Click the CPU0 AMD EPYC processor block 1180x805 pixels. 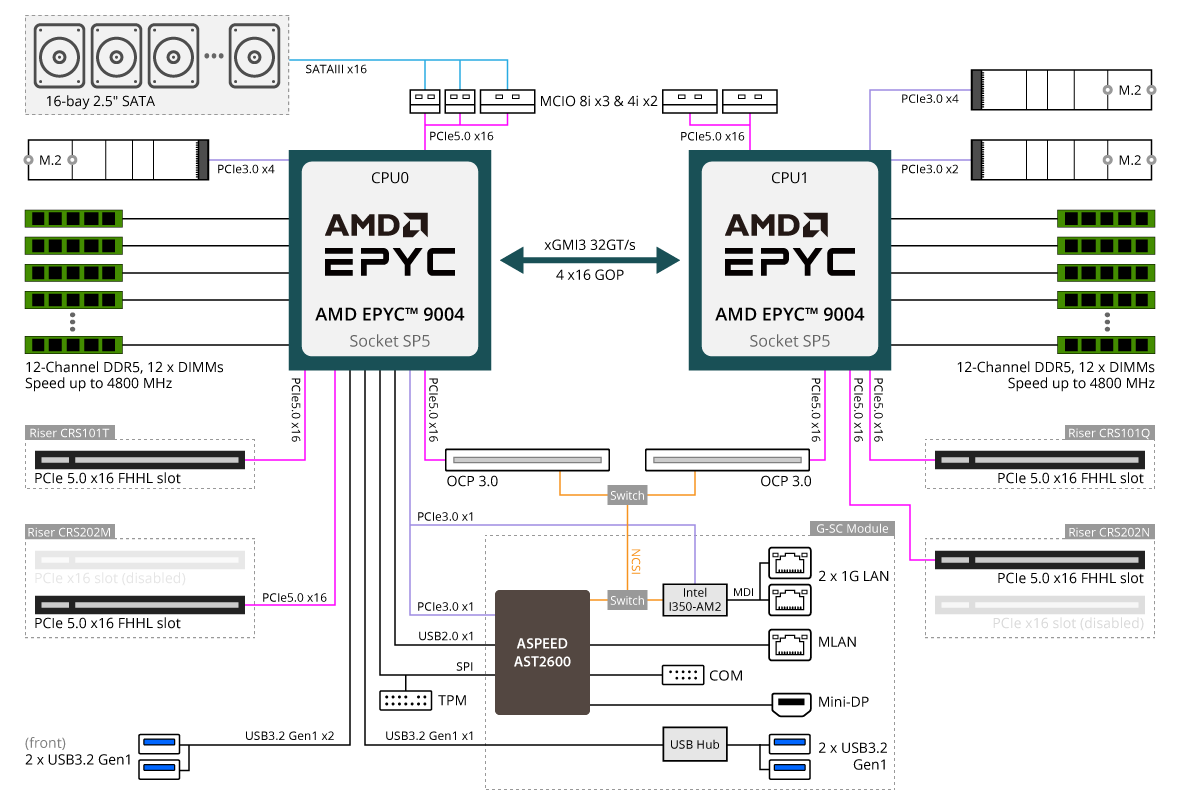click(x=390, y=260)
